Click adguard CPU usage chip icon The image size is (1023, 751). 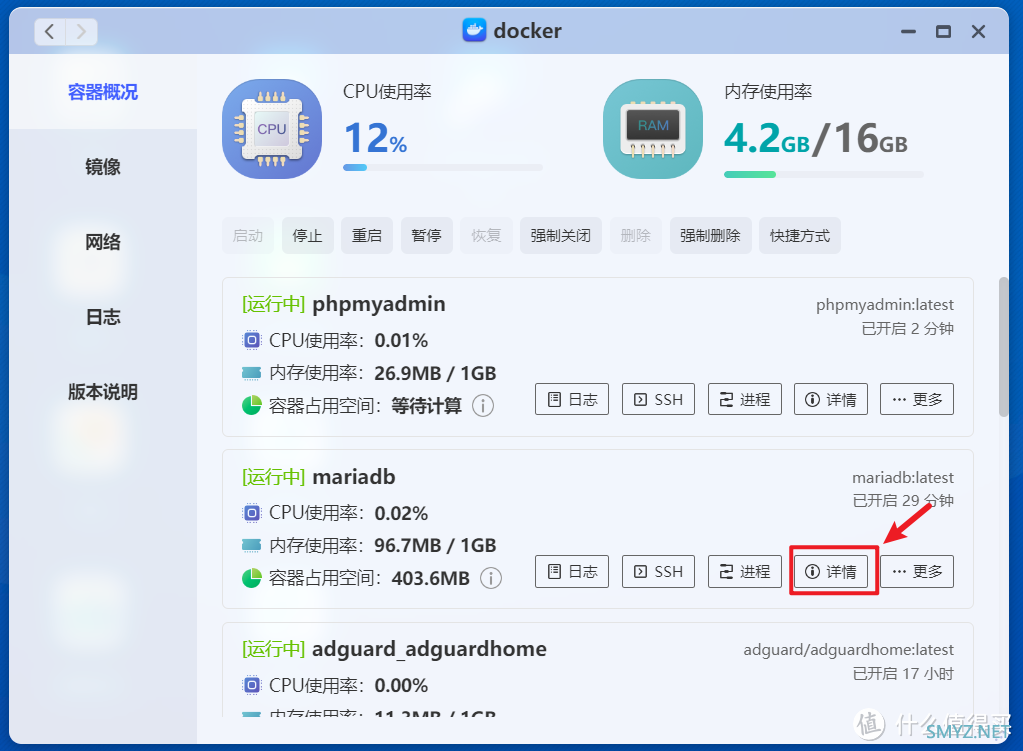coord(252,686)
